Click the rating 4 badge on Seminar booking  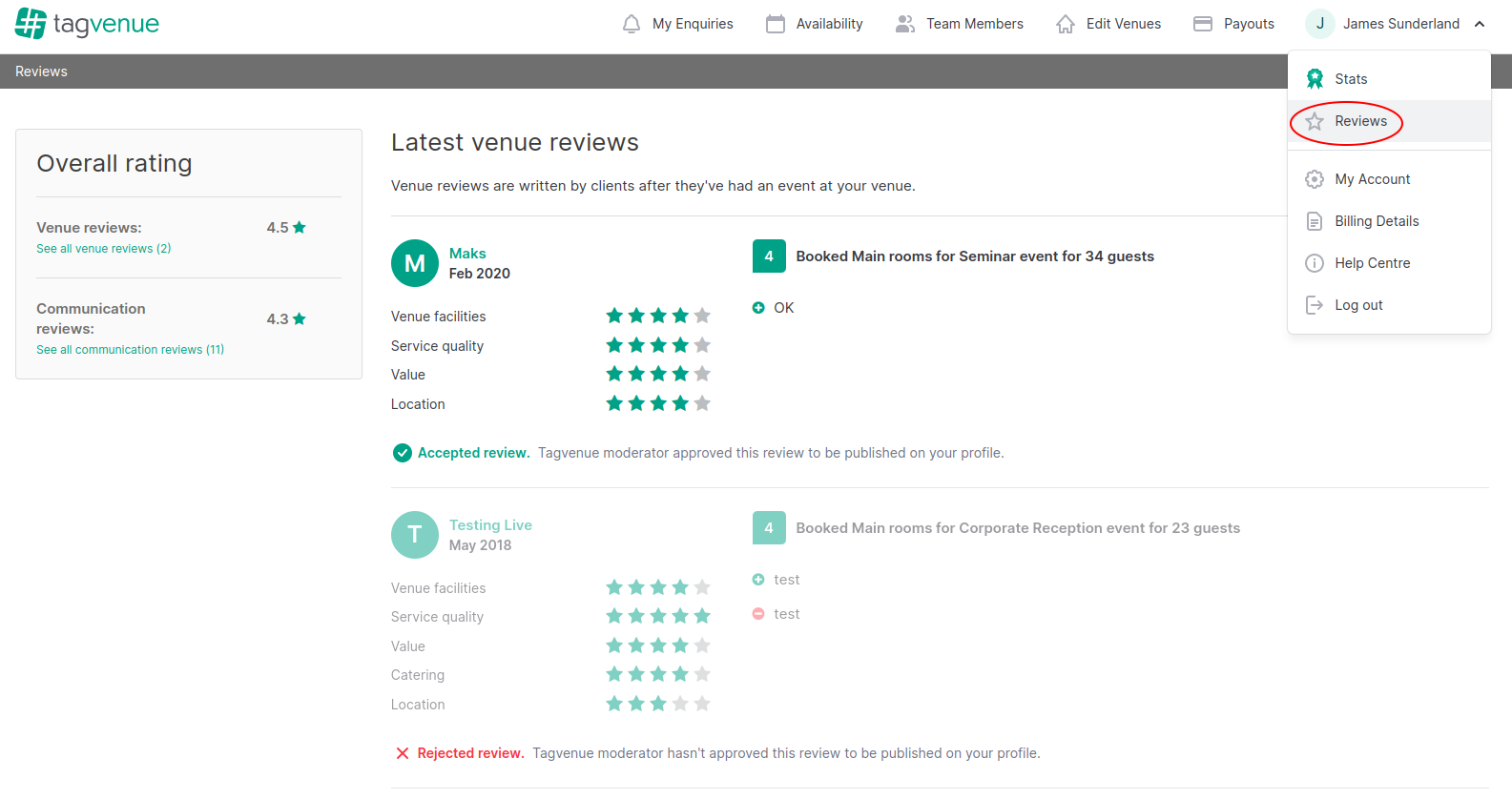point(769,256)
